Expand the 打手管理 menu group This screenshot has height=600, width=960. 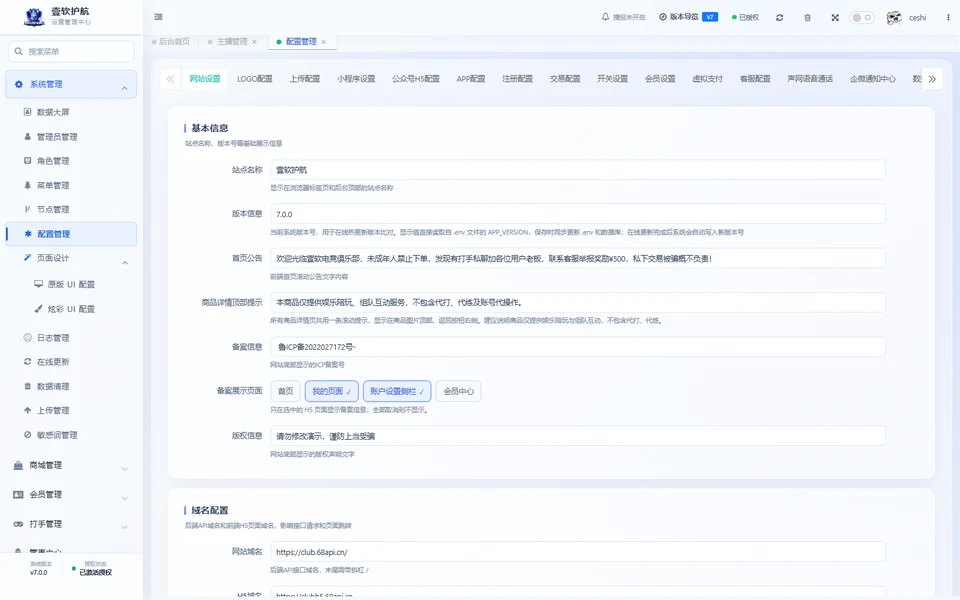click(x=71, y=524)
